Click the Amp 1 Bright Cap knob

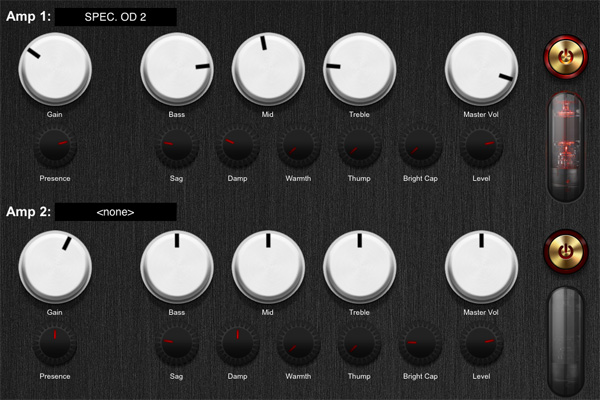pyautogui.click(x=420, y=148)
